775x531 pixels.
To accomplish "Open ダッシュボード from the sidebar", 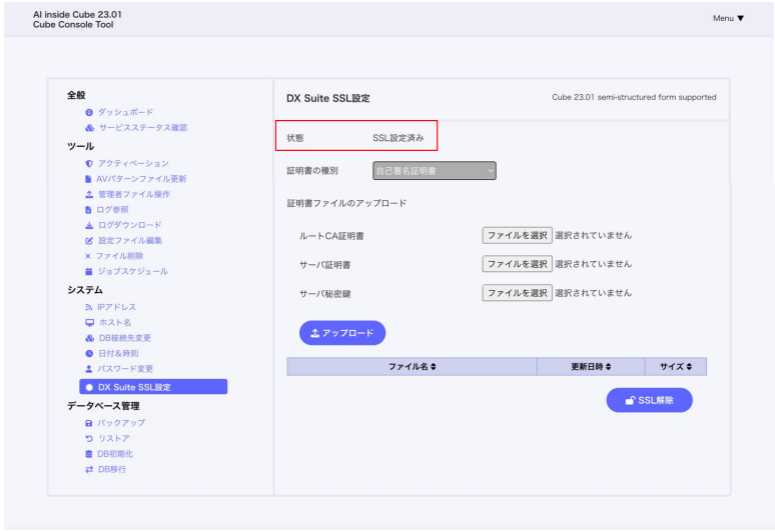I will pyautogui.click(x=125, y=112).
